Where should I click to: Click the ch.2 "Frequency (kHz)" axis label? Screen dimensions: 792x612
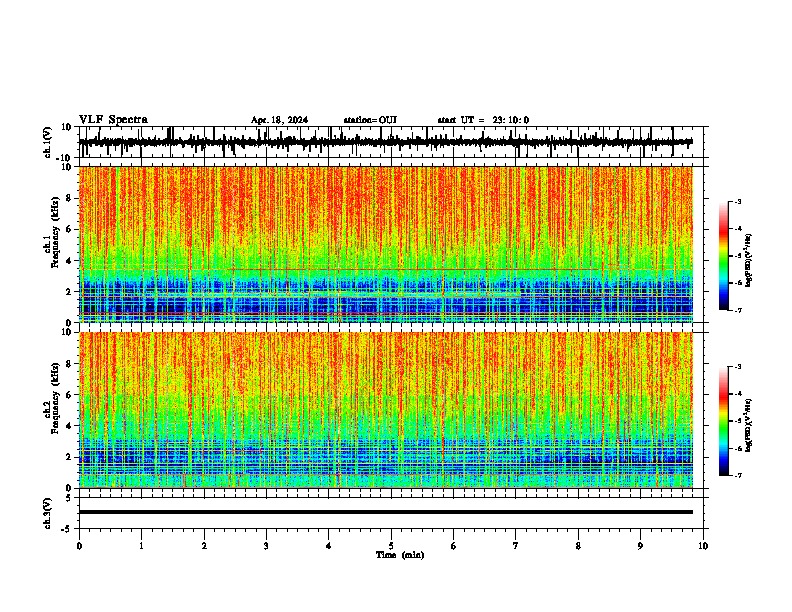click(55, 398)
